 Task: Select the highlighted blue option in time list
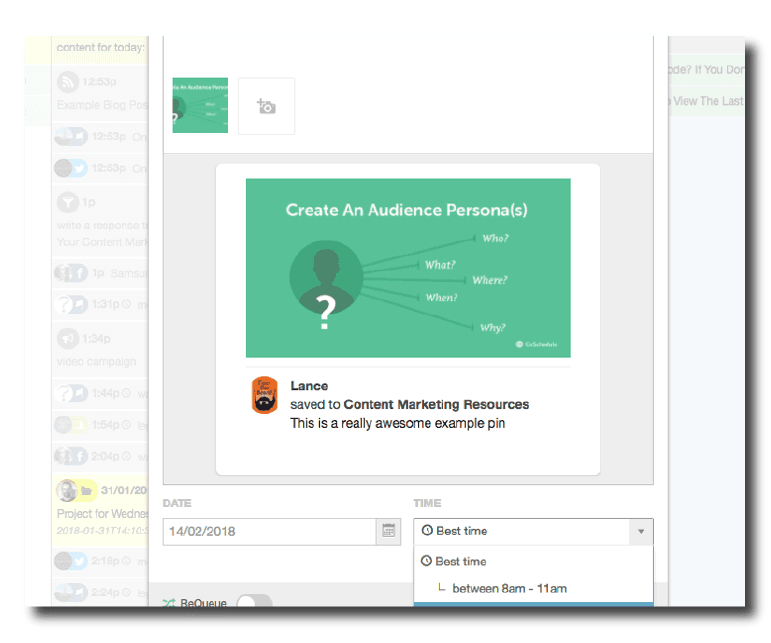click(533, 604)
